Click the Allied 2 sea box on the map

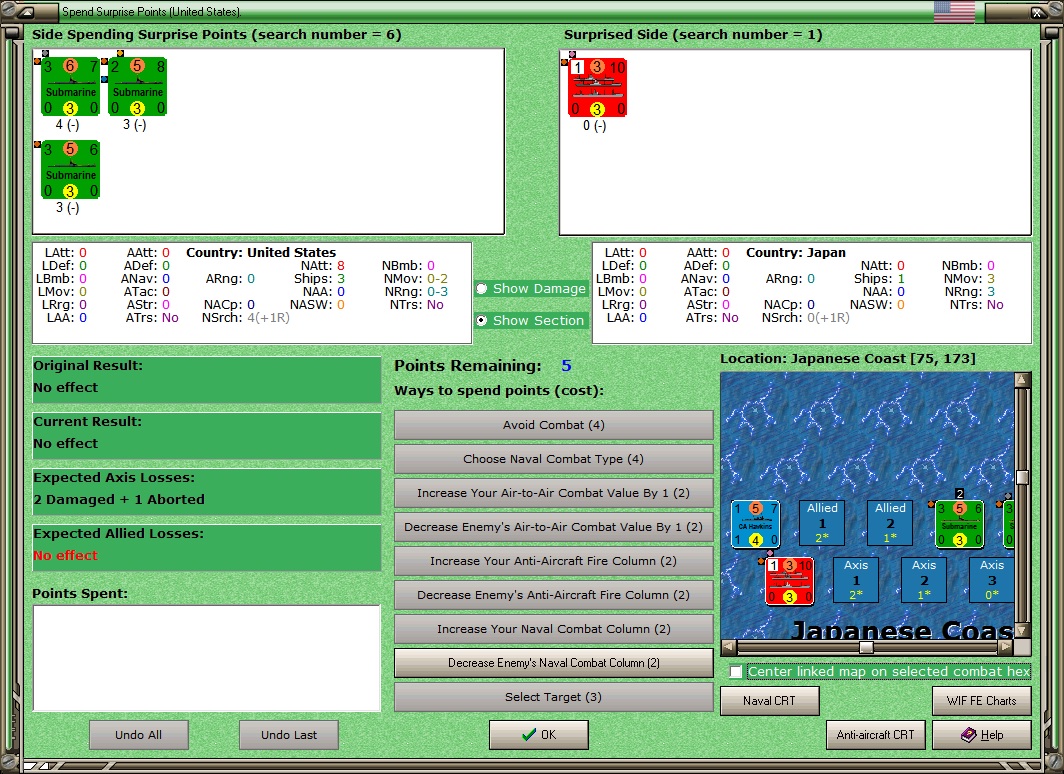(890, 523)
